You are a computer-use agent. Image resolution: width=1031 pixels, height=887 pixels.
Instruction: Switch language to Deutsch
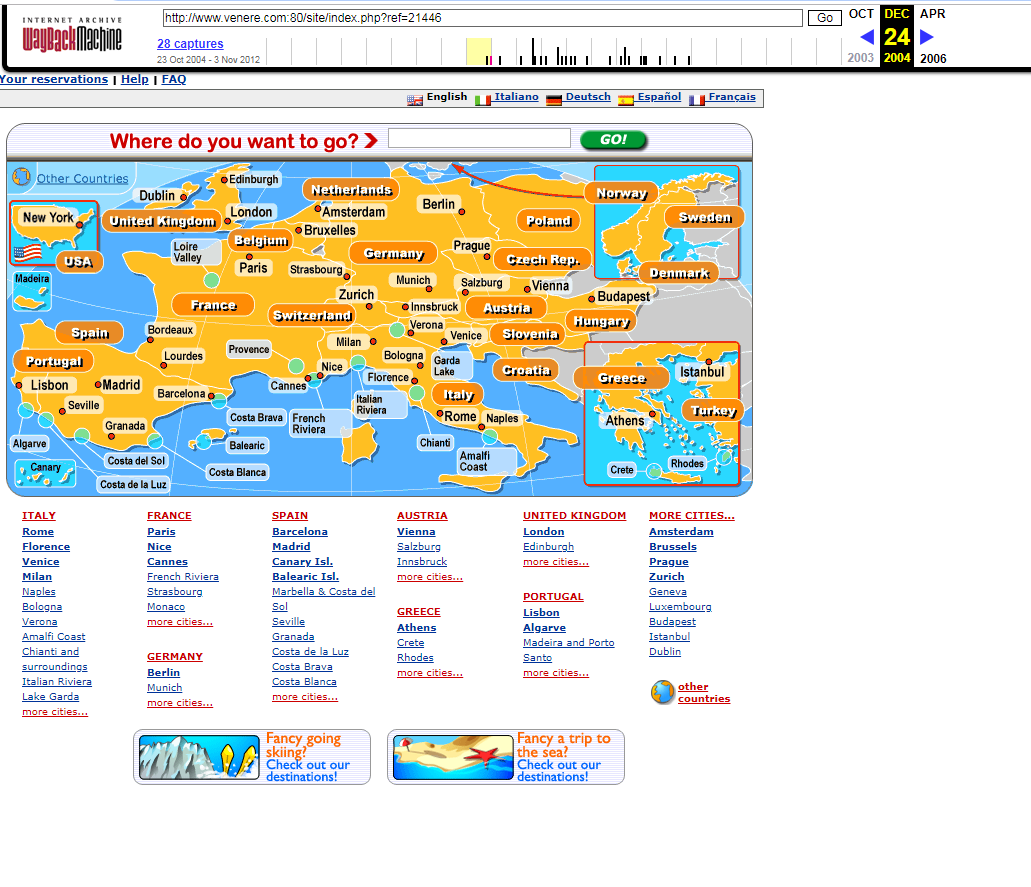point(588,97)
